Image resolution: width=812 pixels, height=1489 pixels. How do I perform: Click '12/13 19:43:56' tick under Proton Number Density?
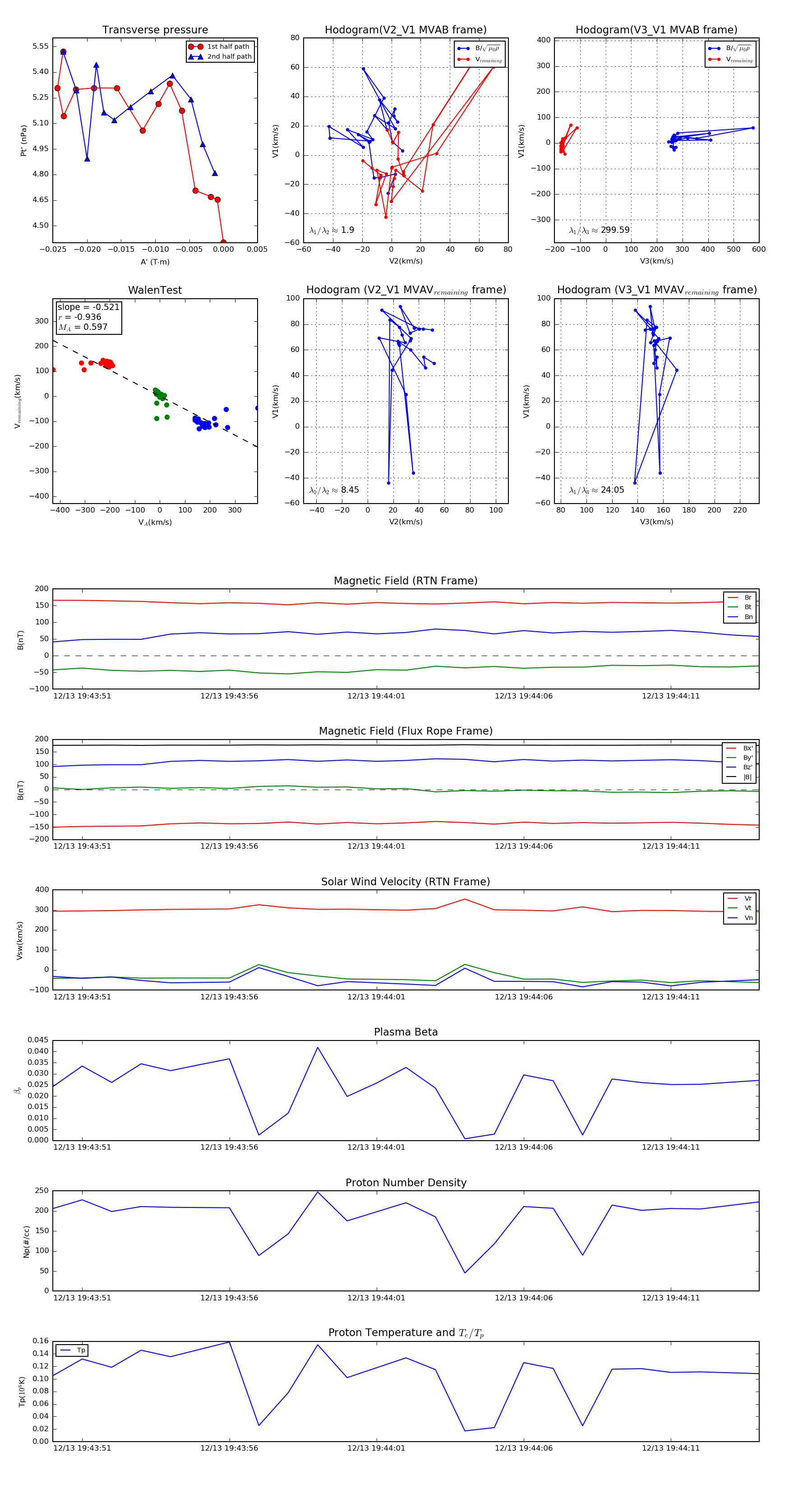(230, 1298)
